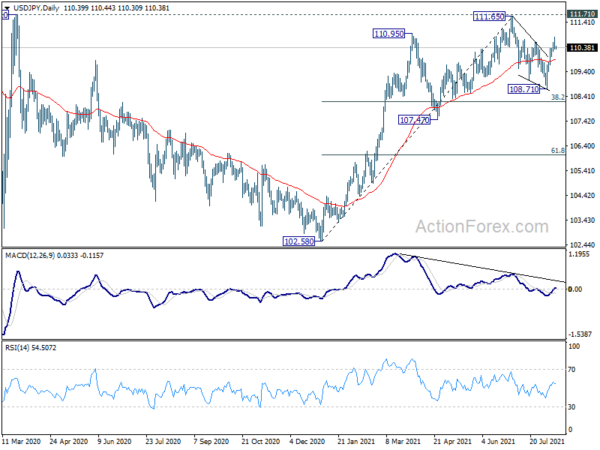Select the 111.650 price label box
The width and height of the screenshot is (600, 450).
(x=489, y=16)
